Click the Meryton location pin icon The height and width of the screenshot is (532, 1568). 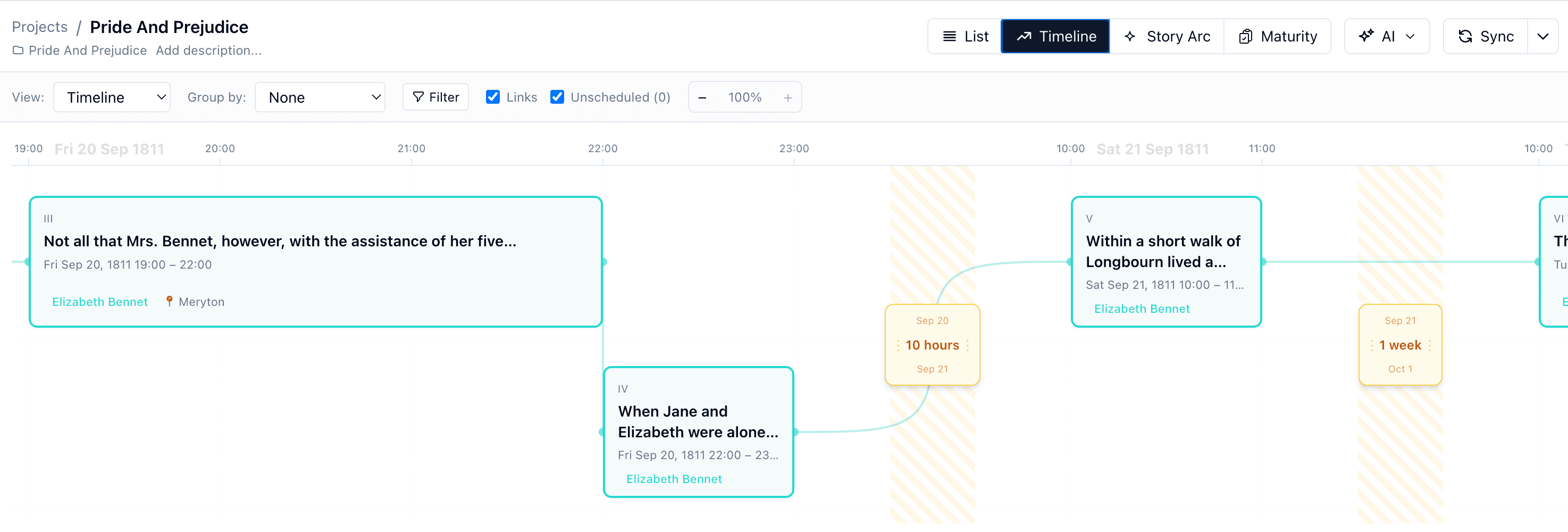[169, 301]
